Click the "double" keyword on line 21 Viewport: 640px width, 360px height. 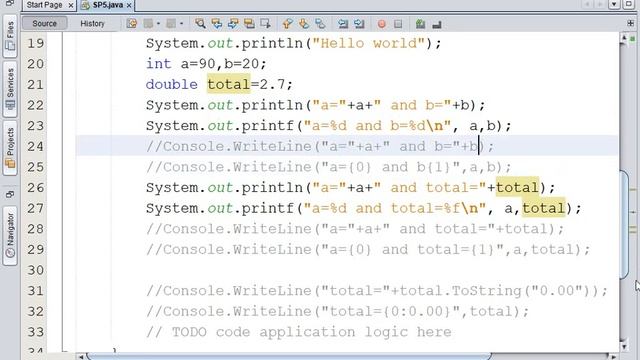[x=172, y=84]
